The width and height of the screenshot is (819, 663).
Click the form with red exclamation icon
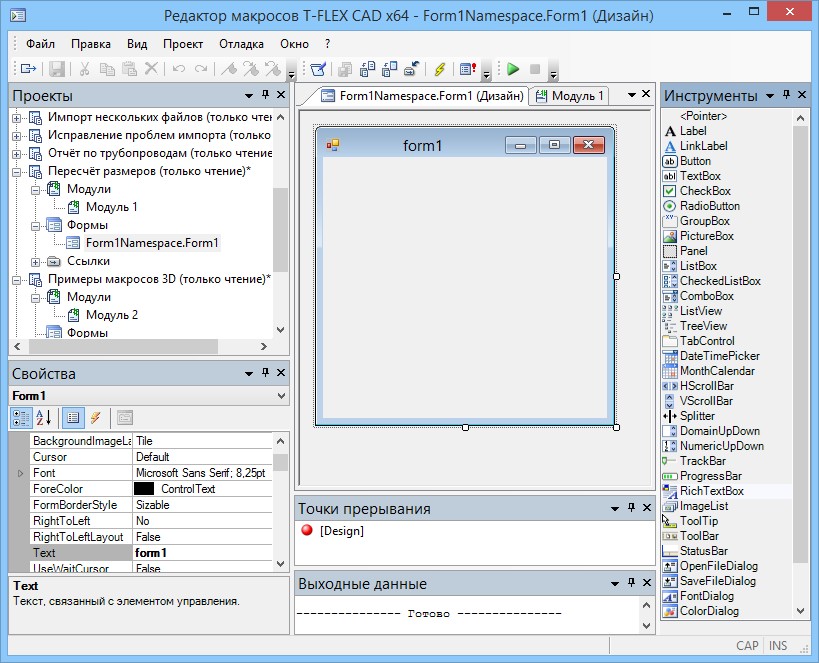(467, 68)
